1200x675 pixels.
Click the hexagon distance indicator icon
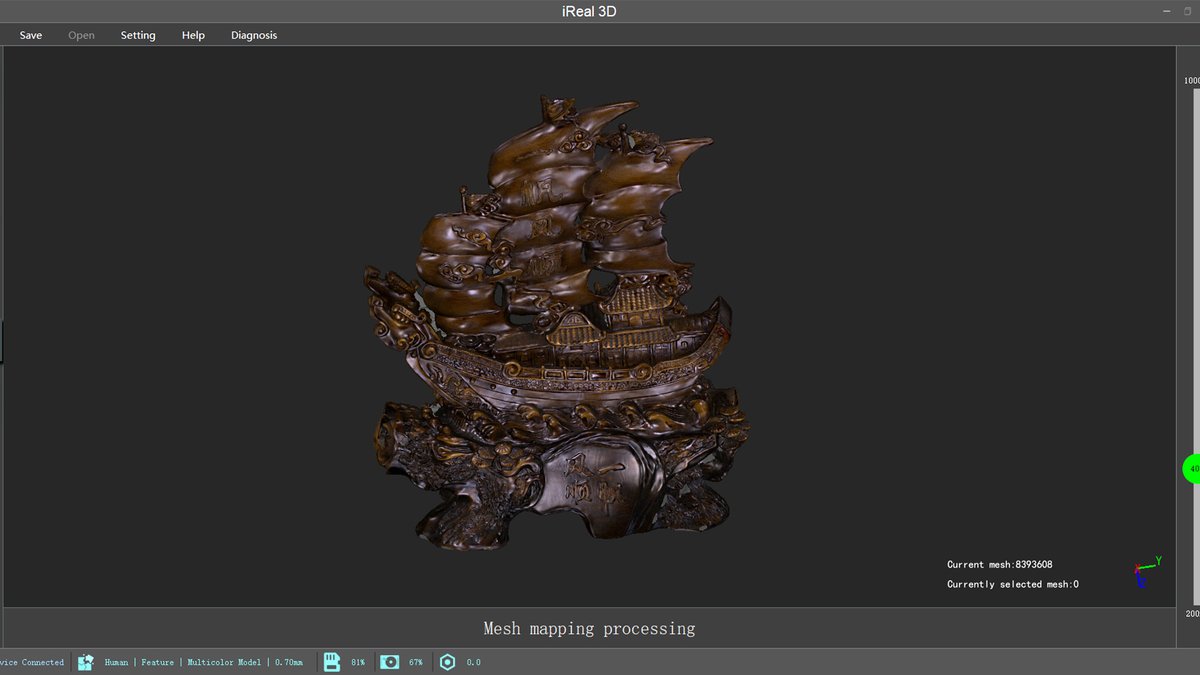coord(448,662)
